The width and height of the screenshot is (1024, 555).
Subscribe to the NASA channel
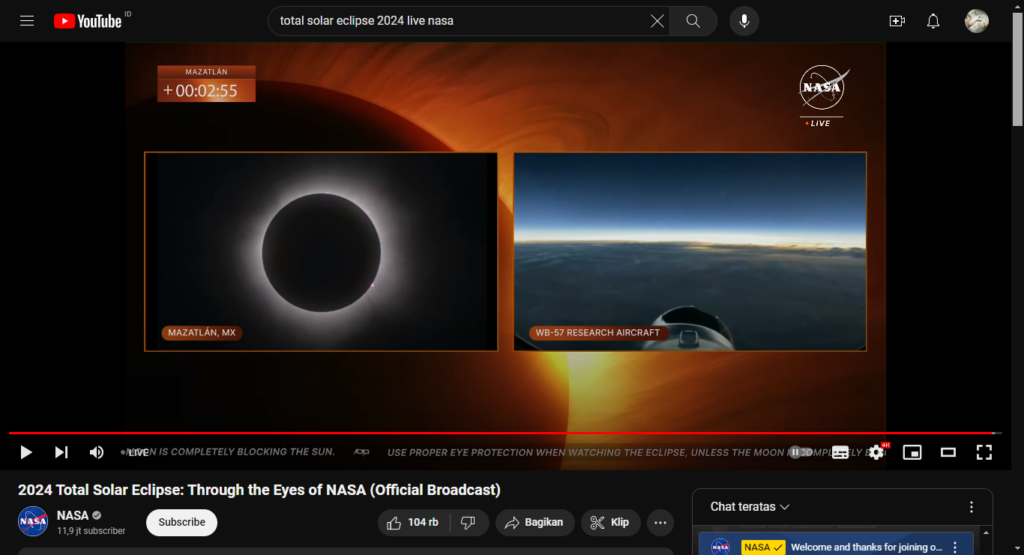(182, 522)
